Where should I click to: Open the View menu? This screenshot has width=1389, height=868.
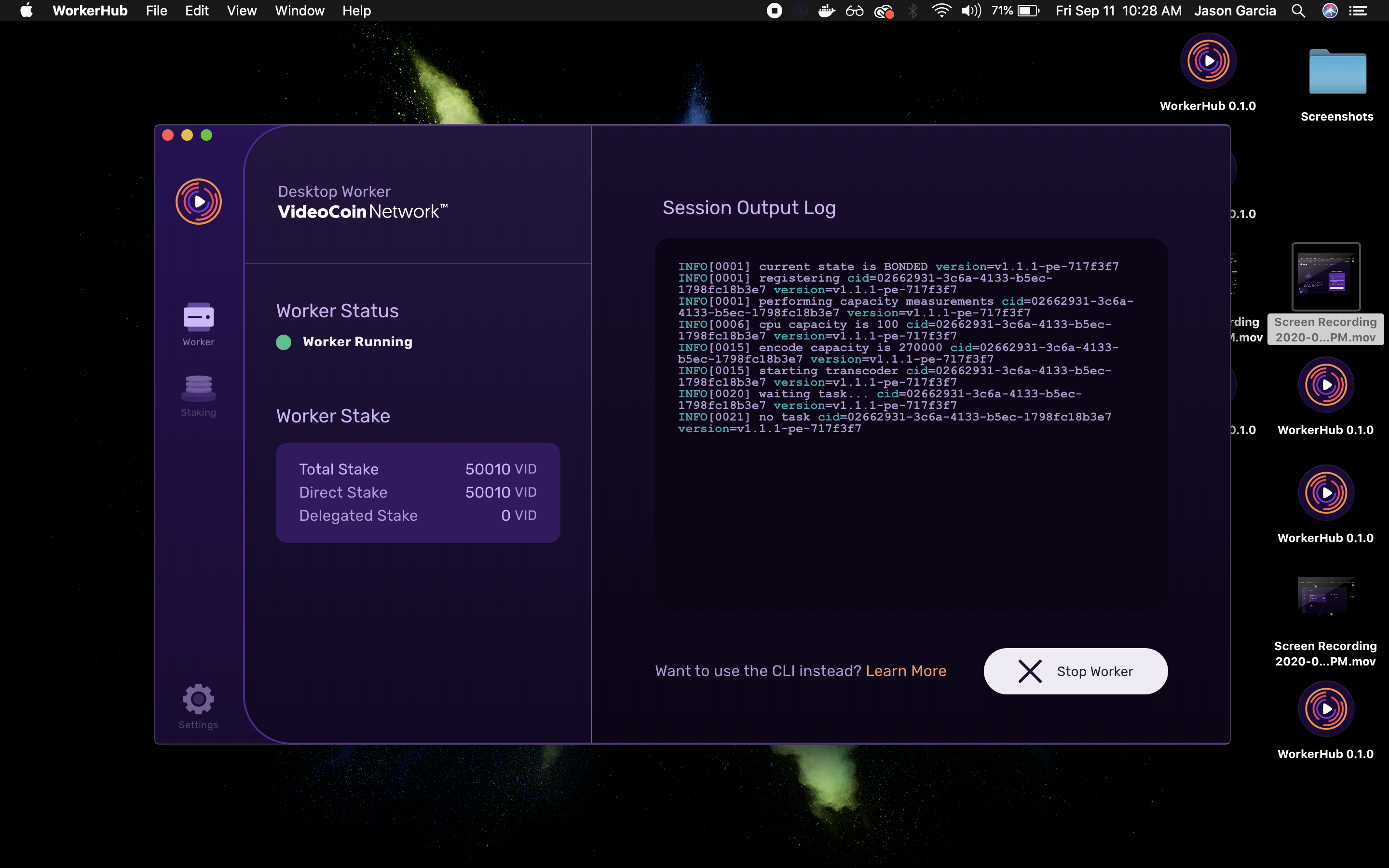point(242,10)
